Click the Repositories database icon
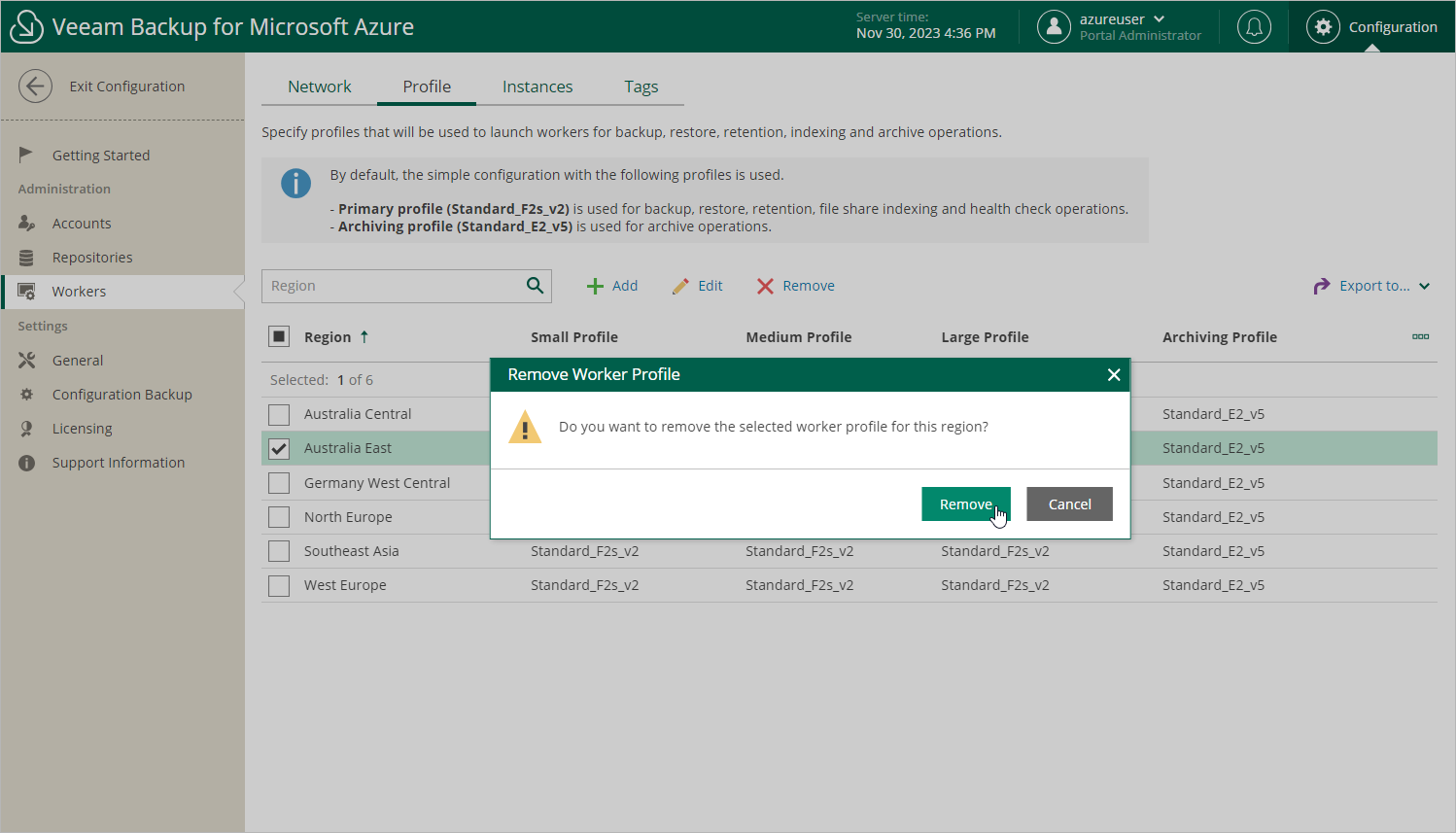This screenshot has height=833, width=1456. [x=26, y=258]
